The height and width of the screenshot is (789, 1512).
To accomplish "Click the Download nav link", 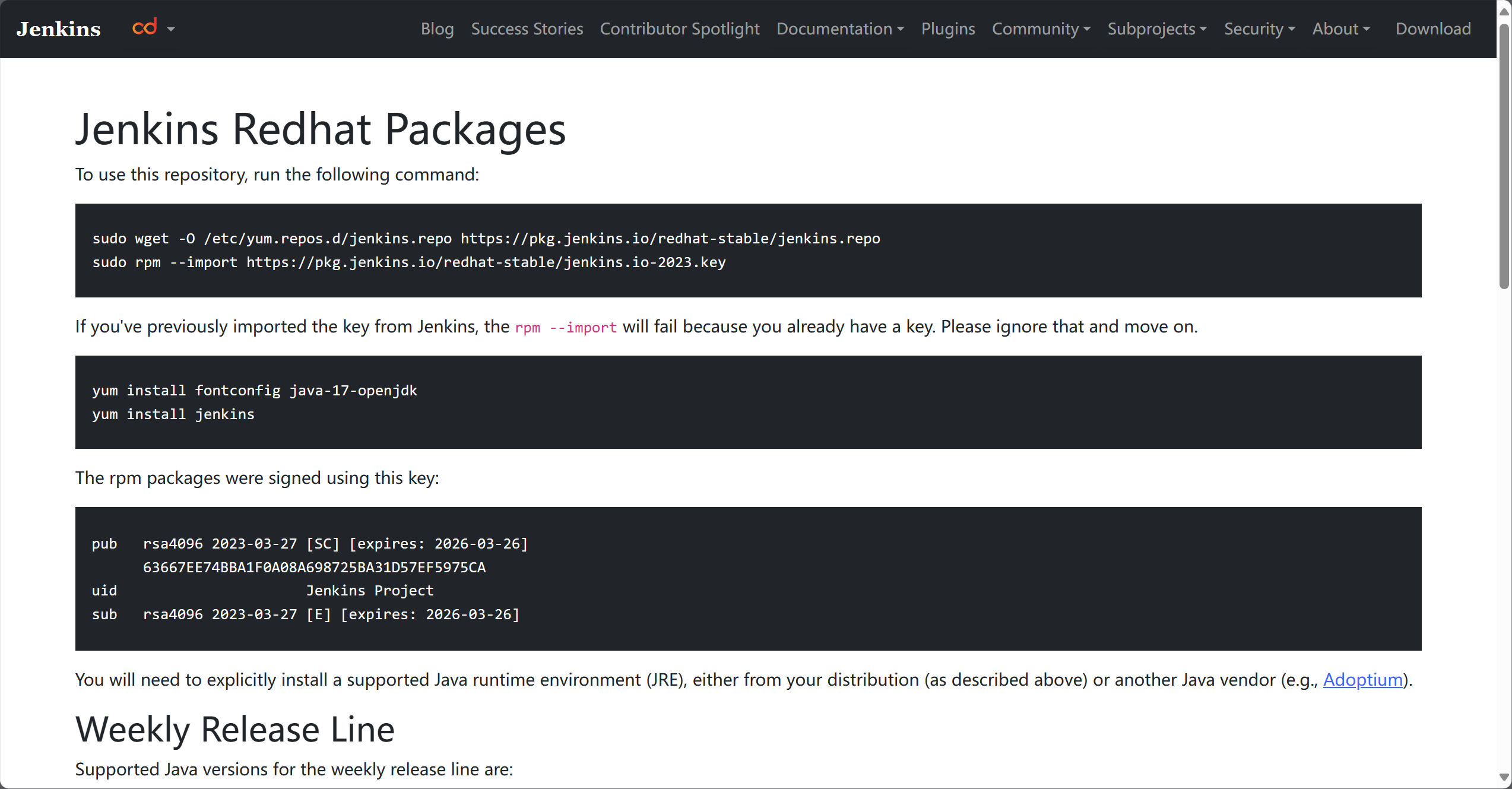I will [1432, 28].
